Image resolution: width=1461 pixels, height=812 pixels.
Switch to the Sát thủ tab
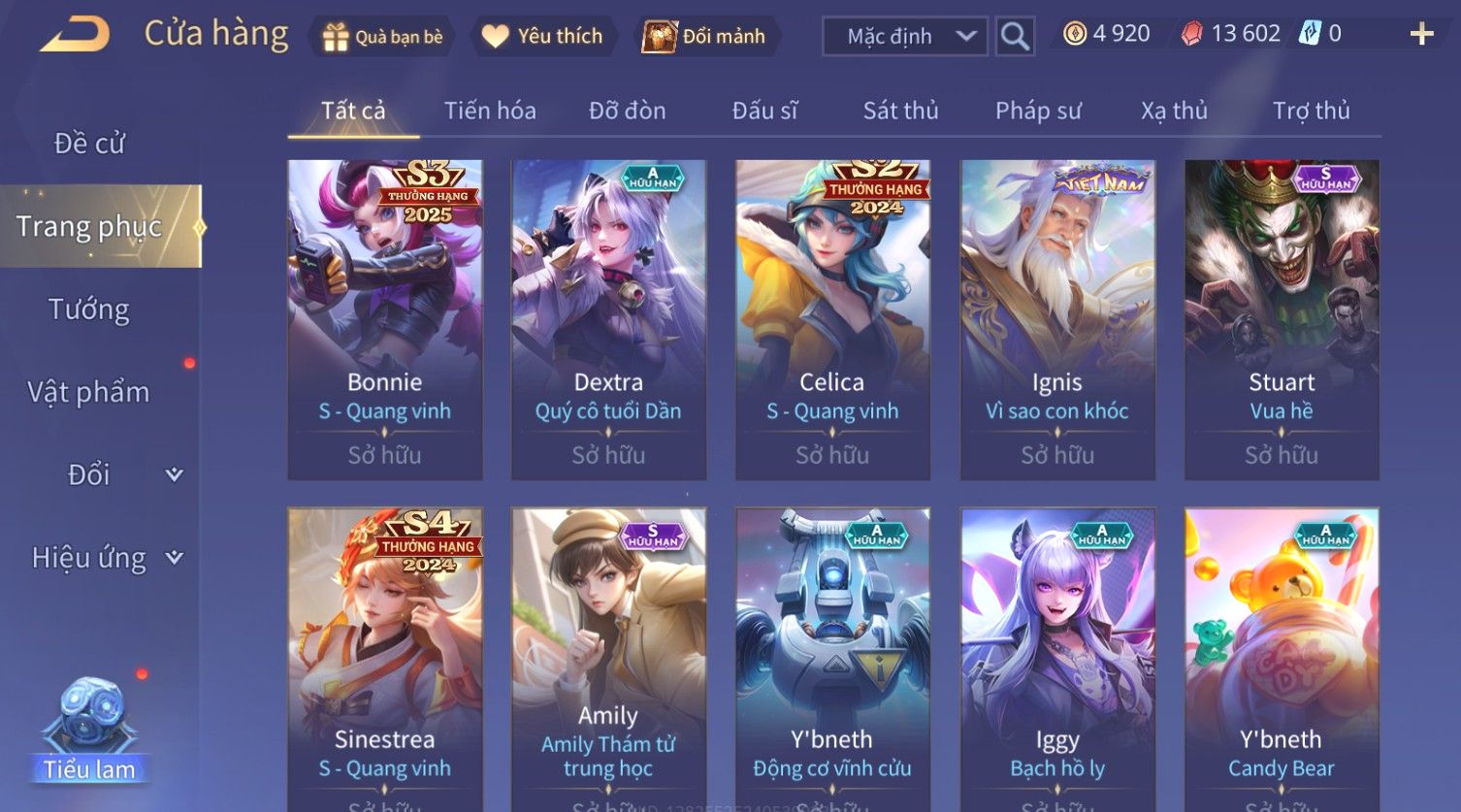pos(900,111)
